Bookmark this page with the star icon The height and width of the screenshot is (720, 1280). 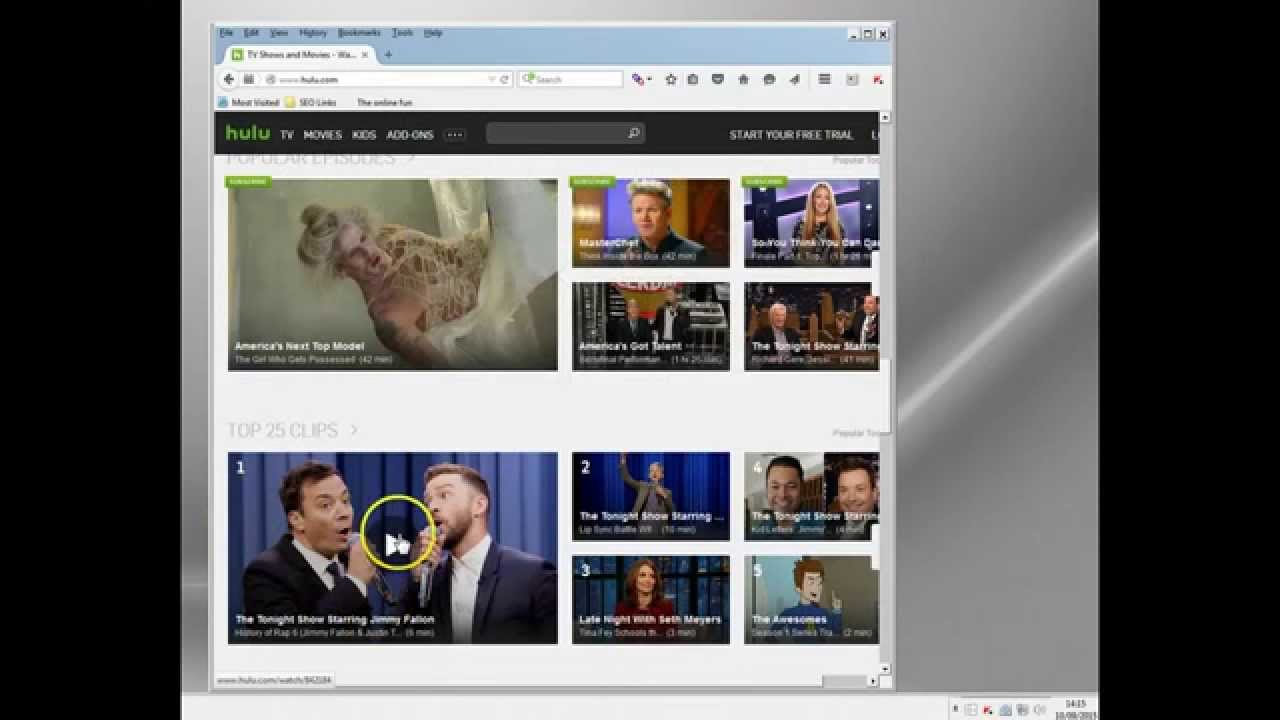pos(671,79)
